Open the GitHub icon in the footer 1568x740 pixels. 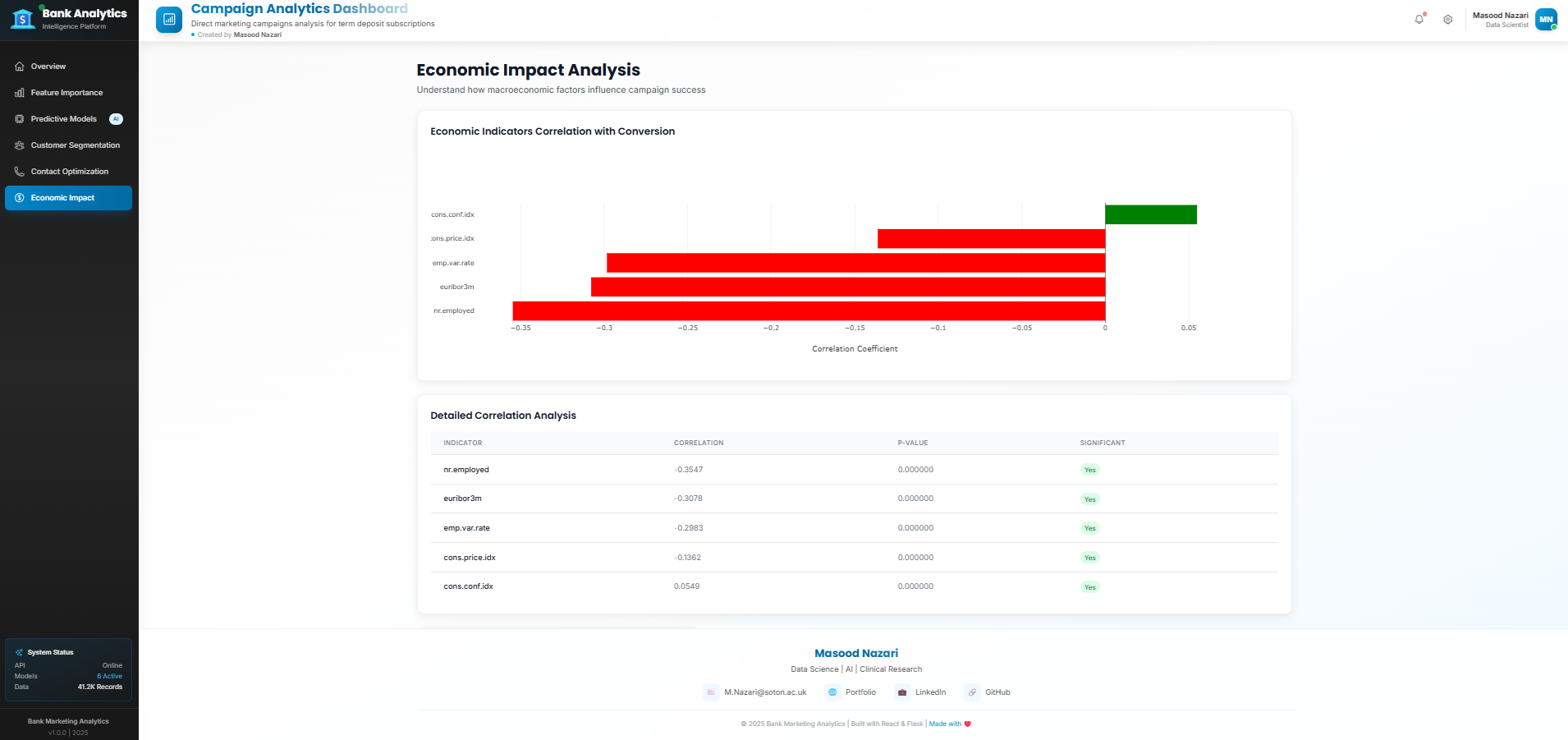click(973, 692)
